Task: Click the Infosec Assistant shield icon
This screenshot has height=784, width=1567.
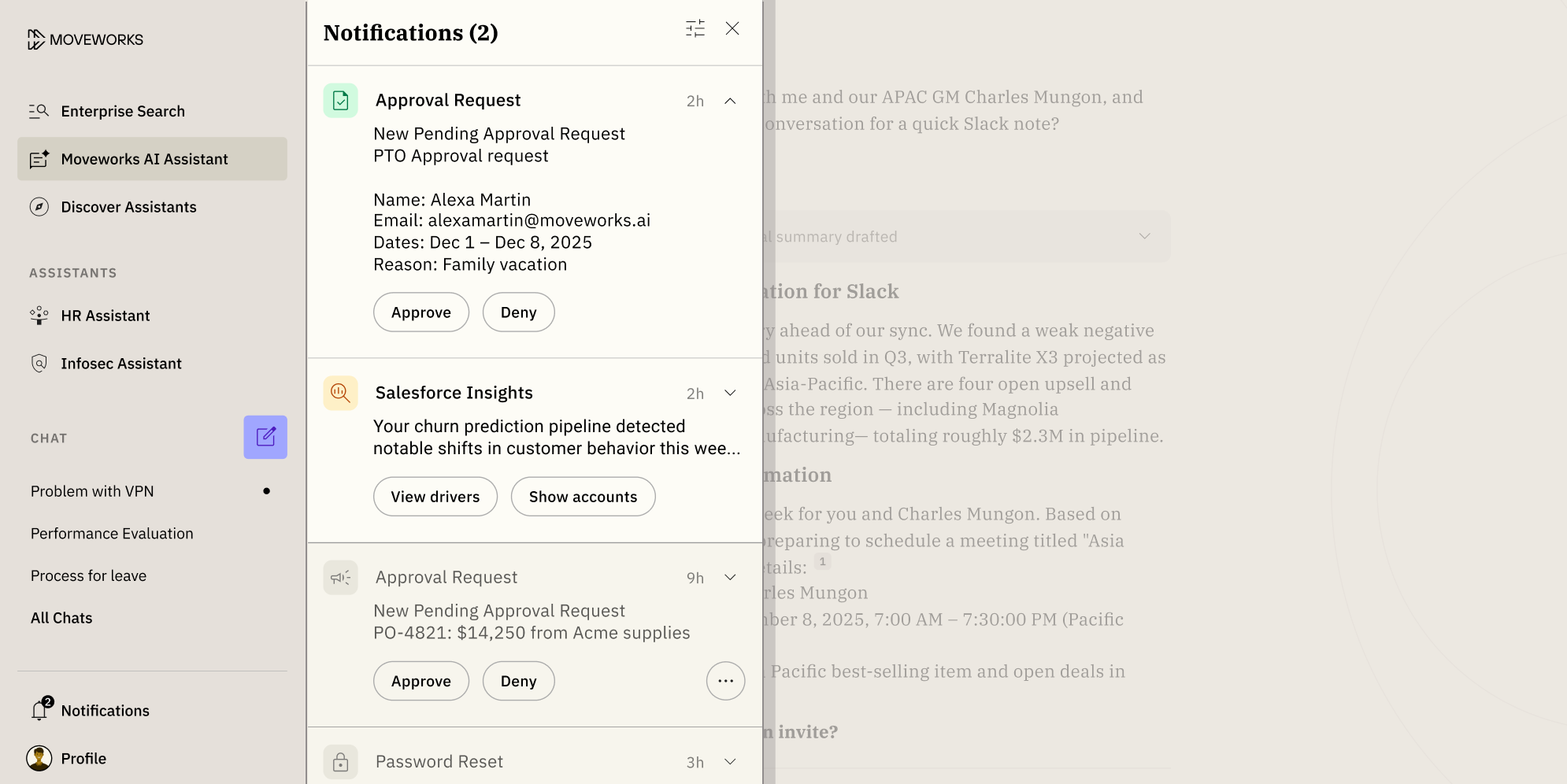Action: [39, 364]
